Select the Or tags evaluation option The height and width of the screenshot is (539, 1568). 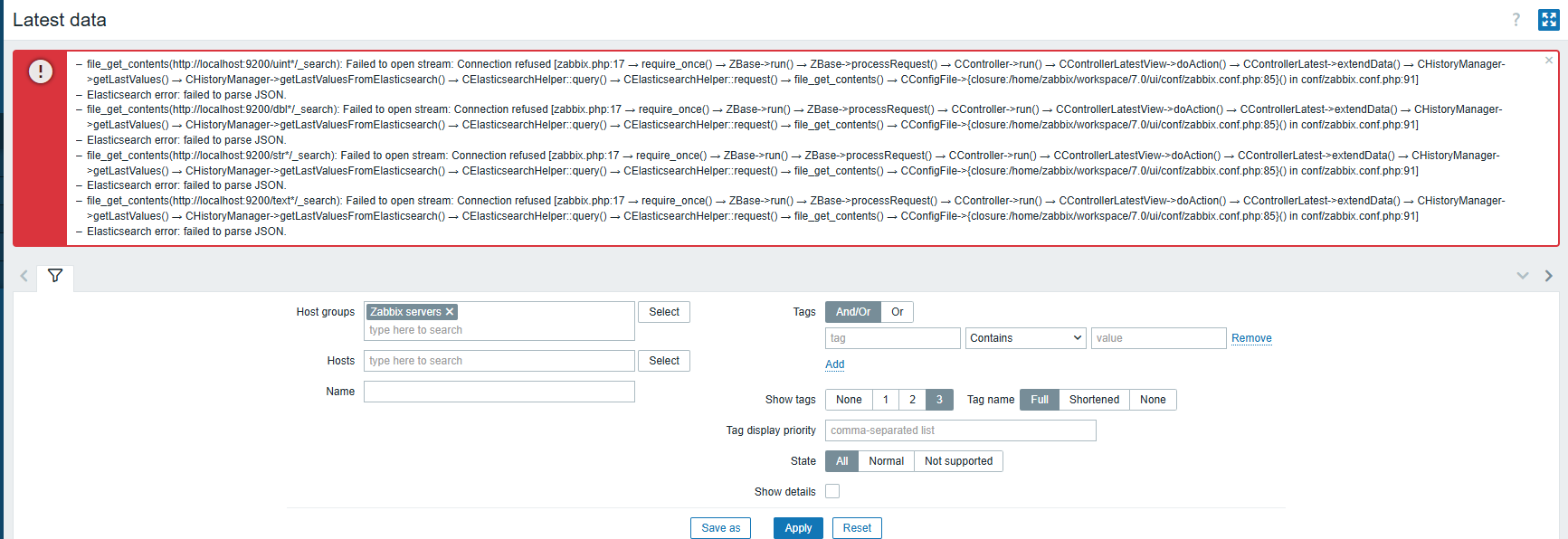[897, 312]
